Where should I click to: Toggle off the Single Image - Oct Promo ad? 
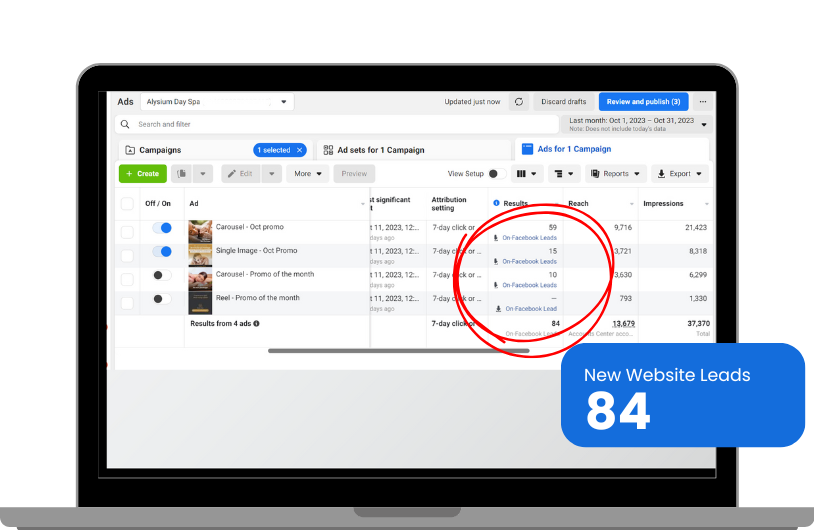pos(162,252)
